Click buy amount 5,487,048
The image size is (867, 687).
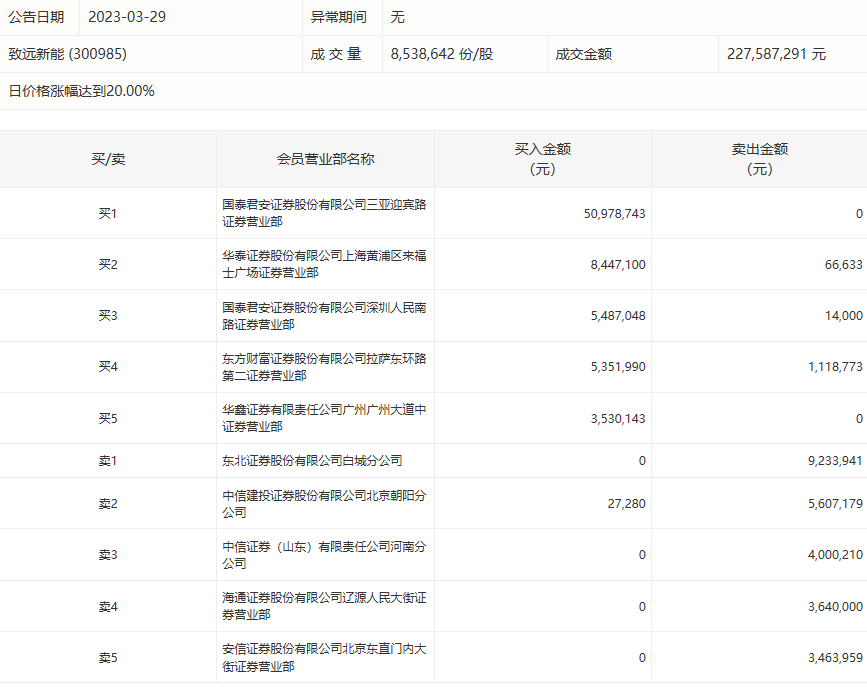tap(618, 316)
